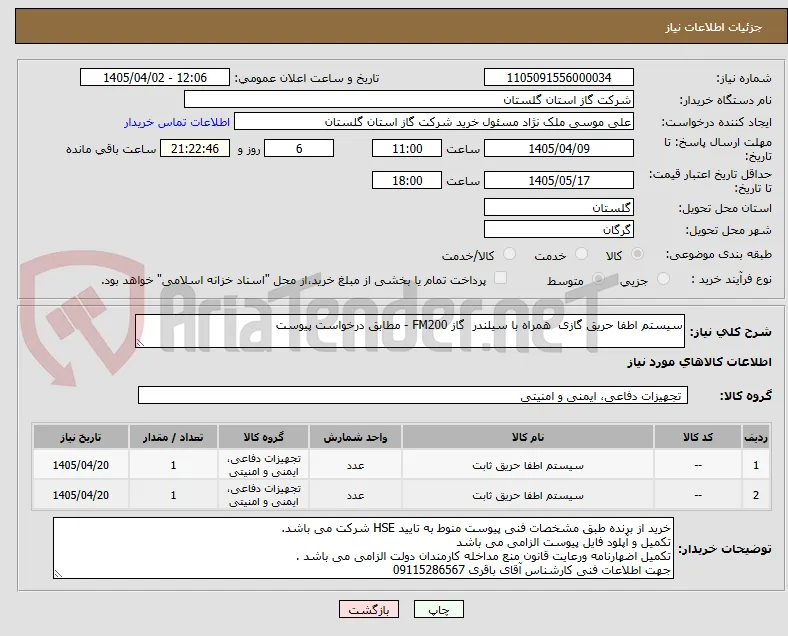Toggle the اسناد خزانه اسلامی payment checkbox
788x636 pixels.
(x=501, y=278)
